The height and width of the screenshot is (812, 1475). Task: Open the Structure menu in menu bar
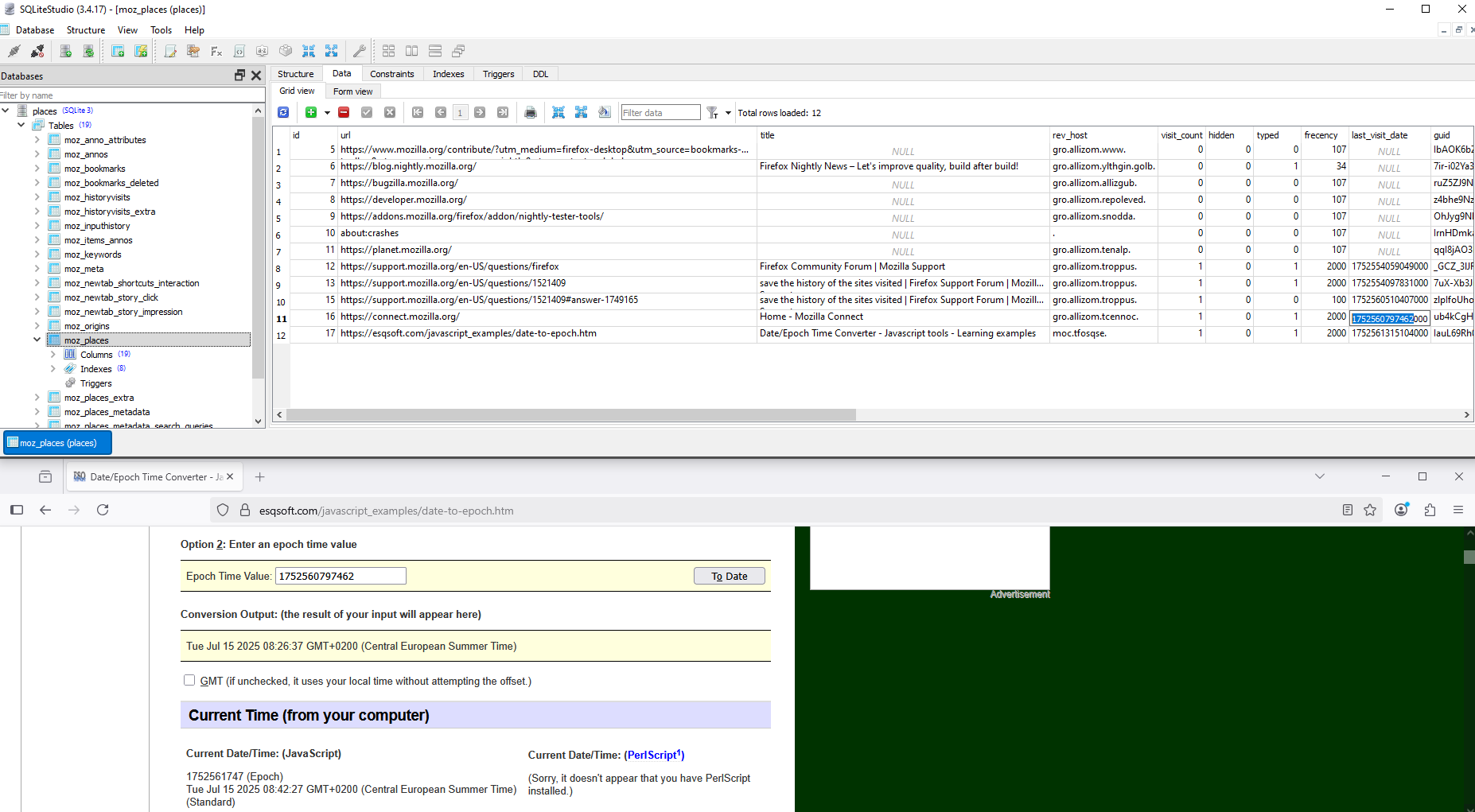(86, 30)
